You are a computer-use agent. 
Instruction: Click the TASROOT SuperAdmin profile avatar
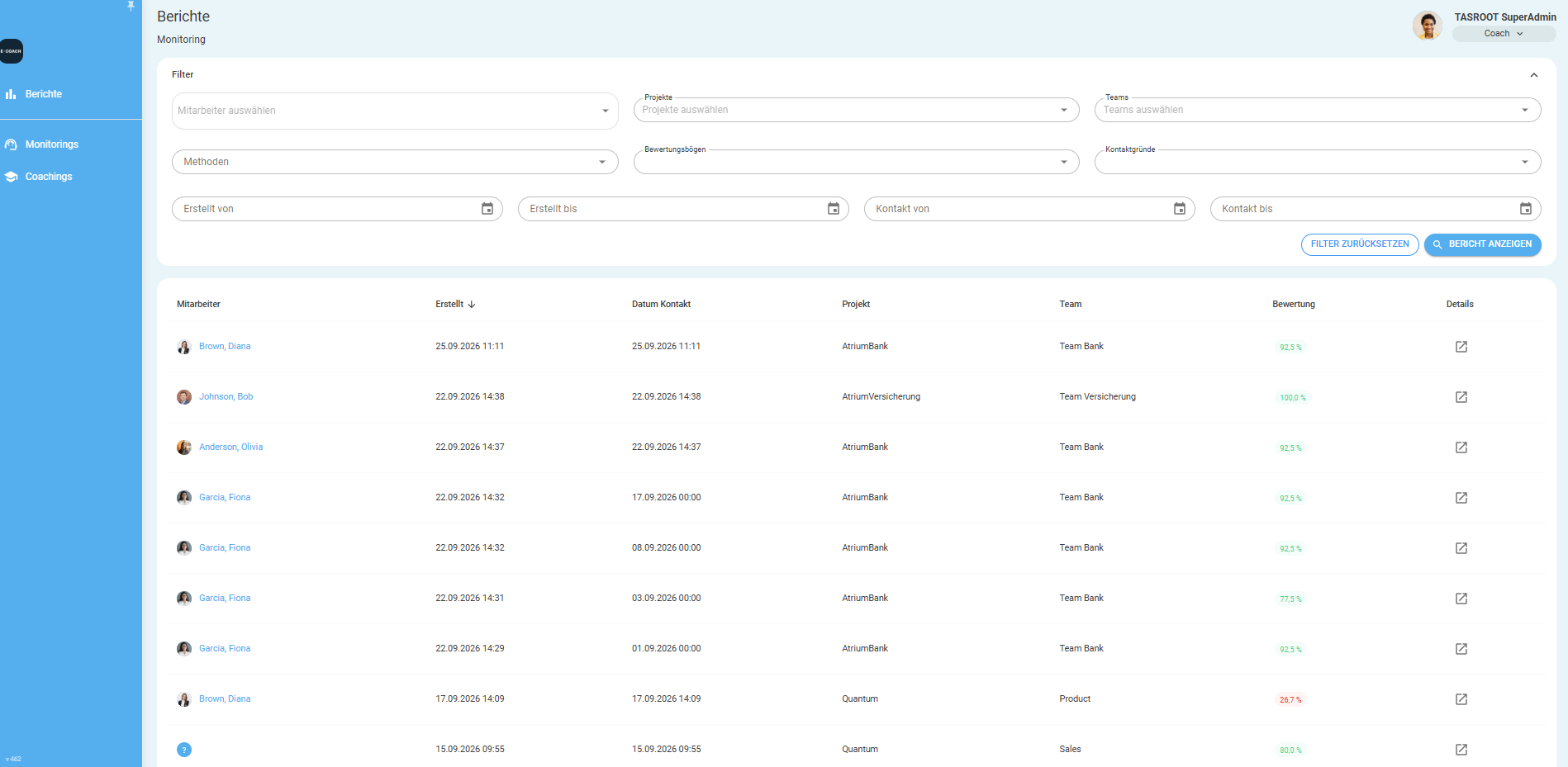[x=1428, y=26]
